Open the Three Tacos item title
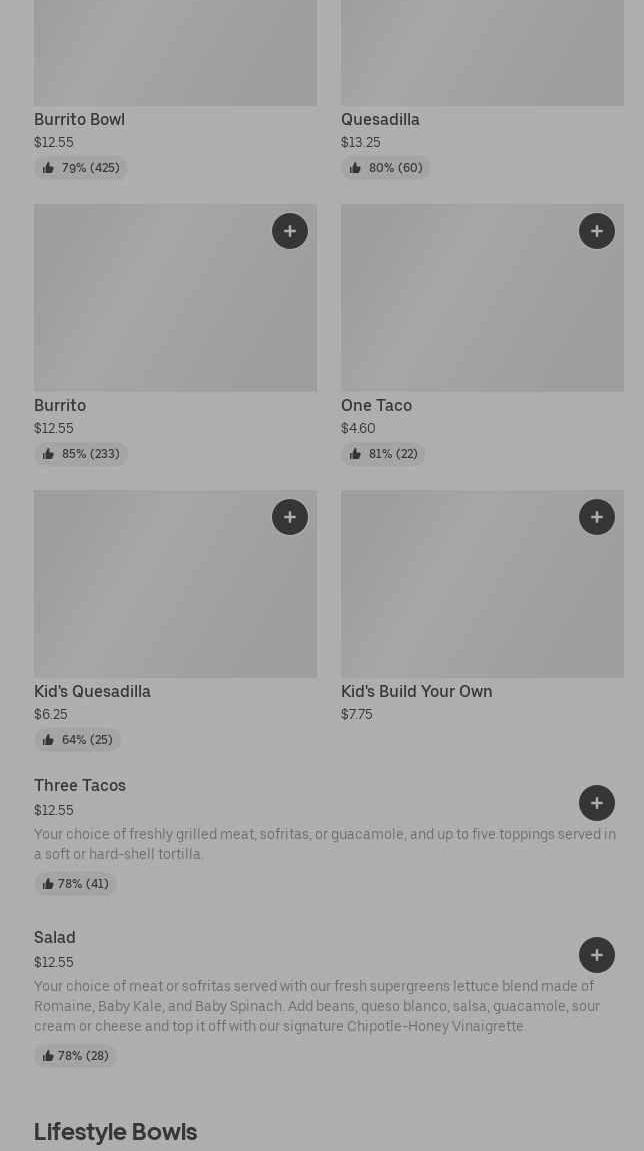Screen dimensions: 644x1151 click(80, 786)
